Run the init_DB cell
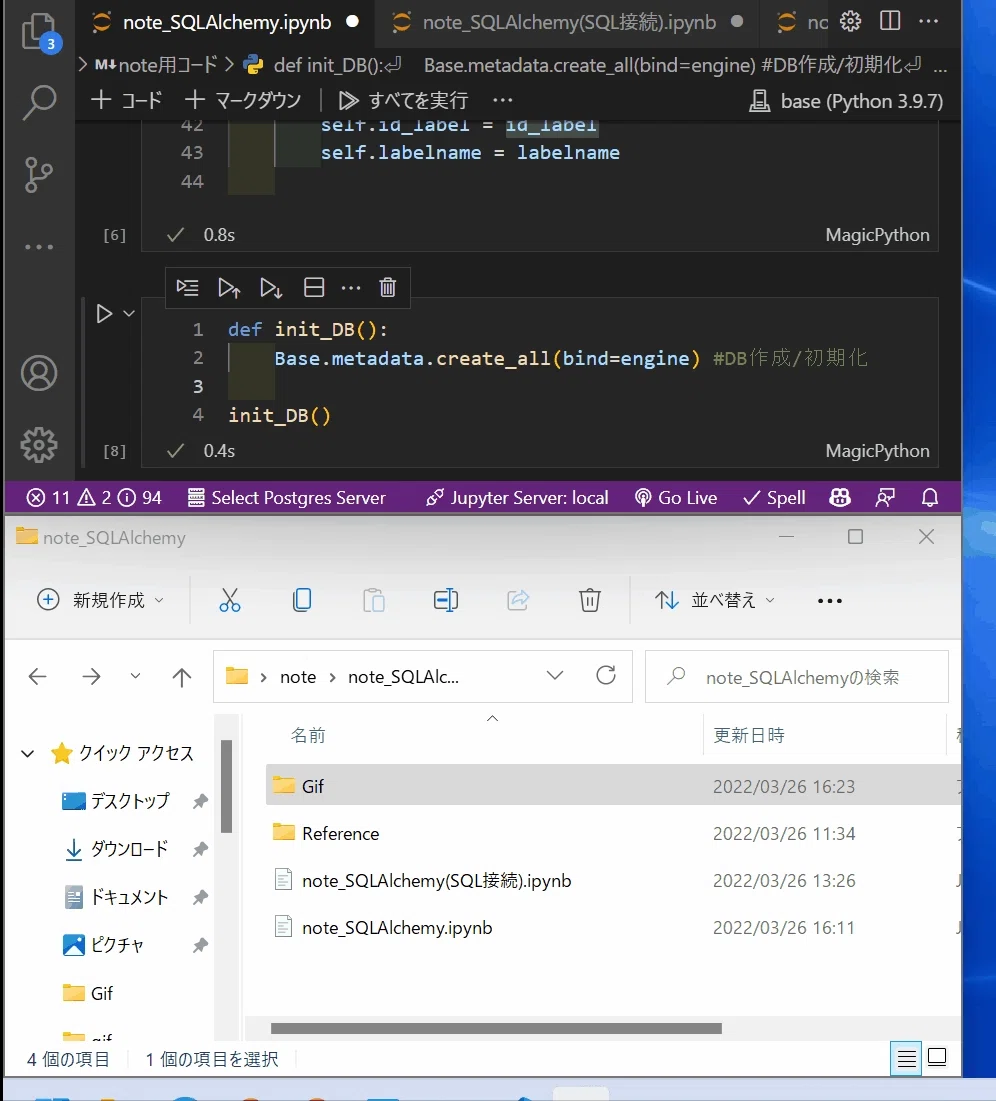Screen dimensions: 996x1101 tap(104, 313)
